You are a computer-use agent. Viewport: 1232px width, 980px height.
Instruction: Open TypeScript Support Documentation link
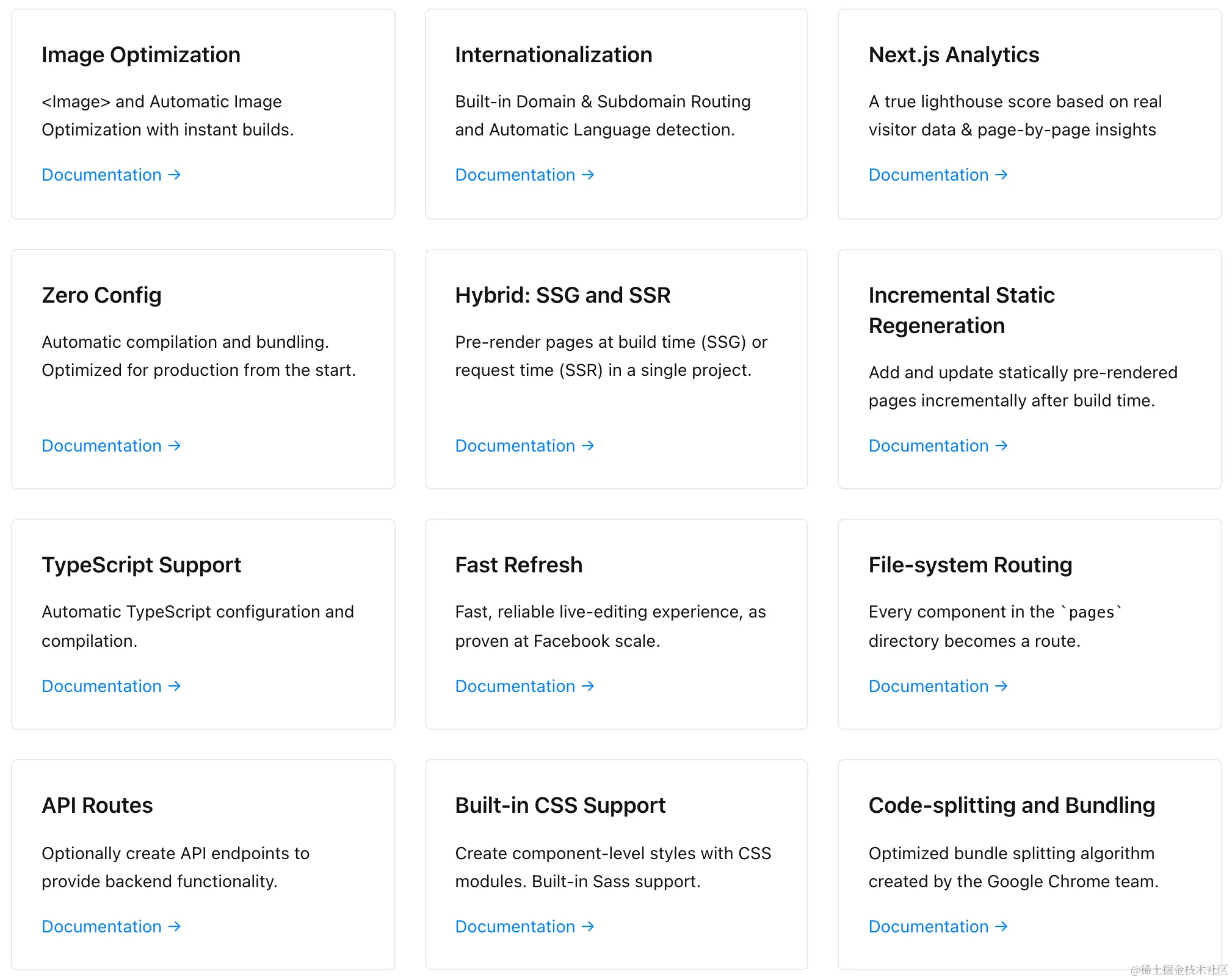102,686
